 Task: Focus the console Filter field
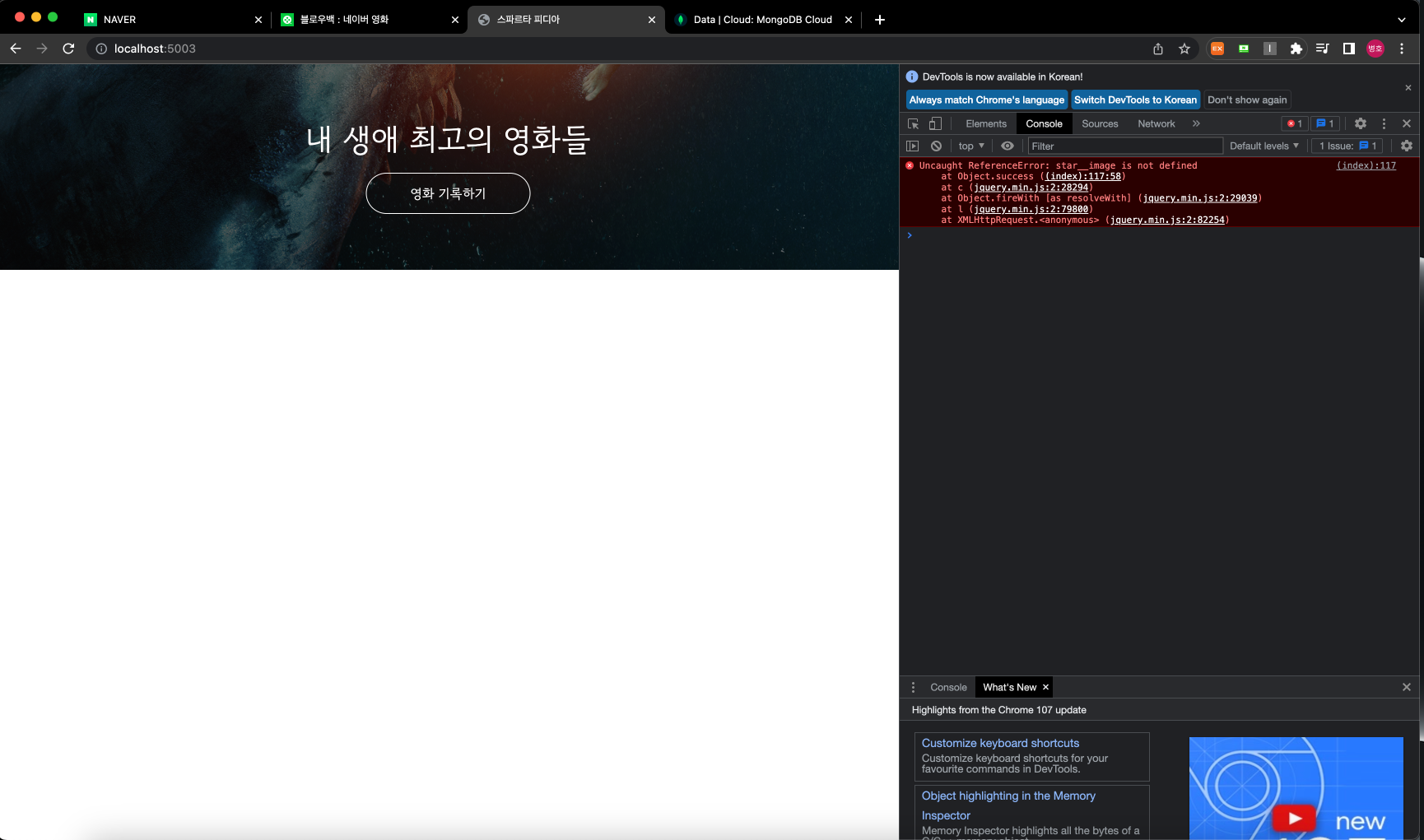click(x=1125, y=146)
